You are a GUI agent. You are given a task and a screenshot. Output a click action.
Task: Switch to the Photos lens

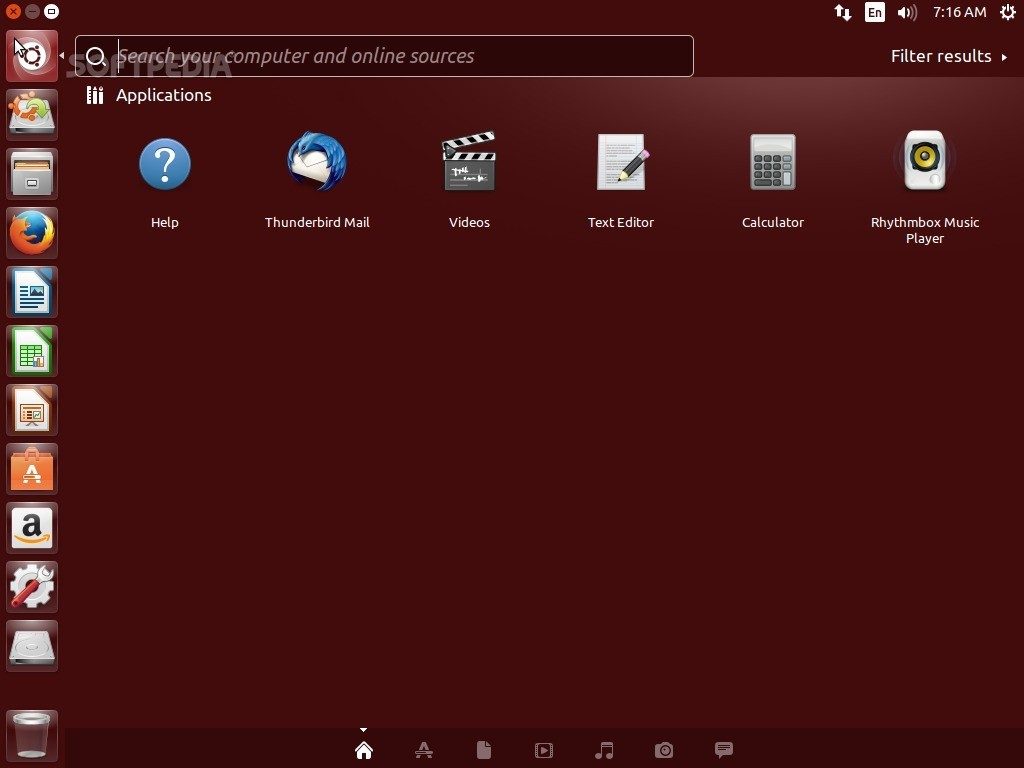point(664,750)
